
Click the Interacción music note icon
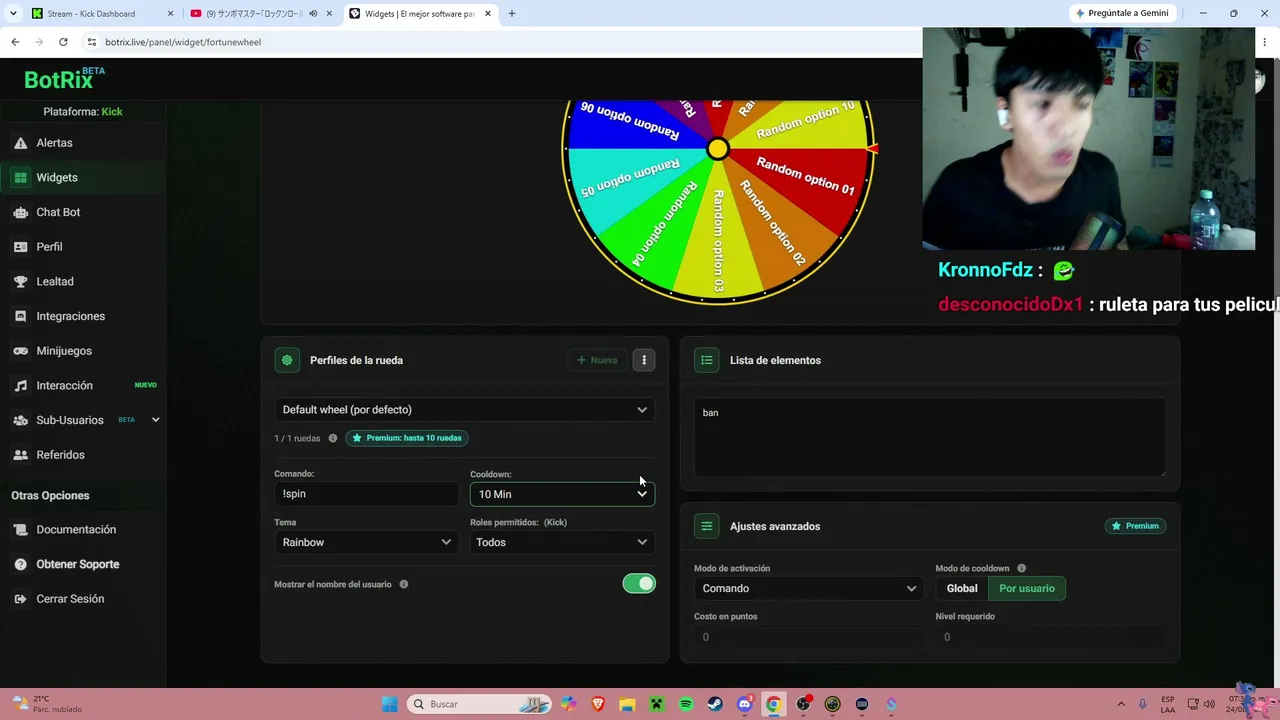pyautogui.click(x=20, y=385)
